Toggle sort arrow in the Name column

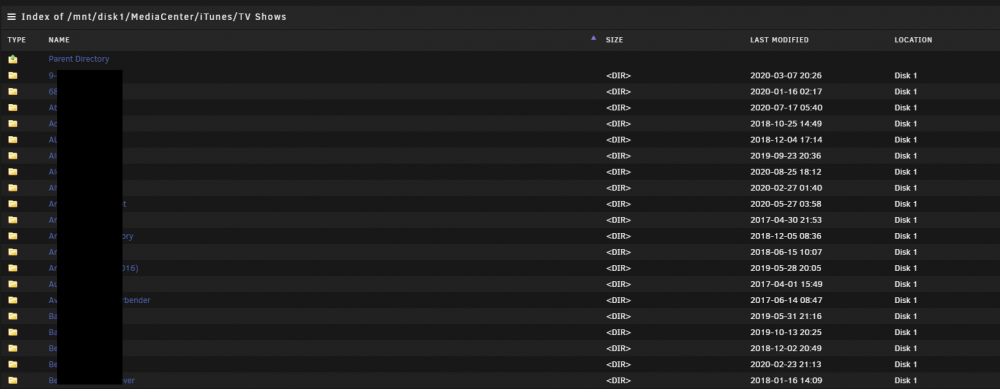coord(593,38)
